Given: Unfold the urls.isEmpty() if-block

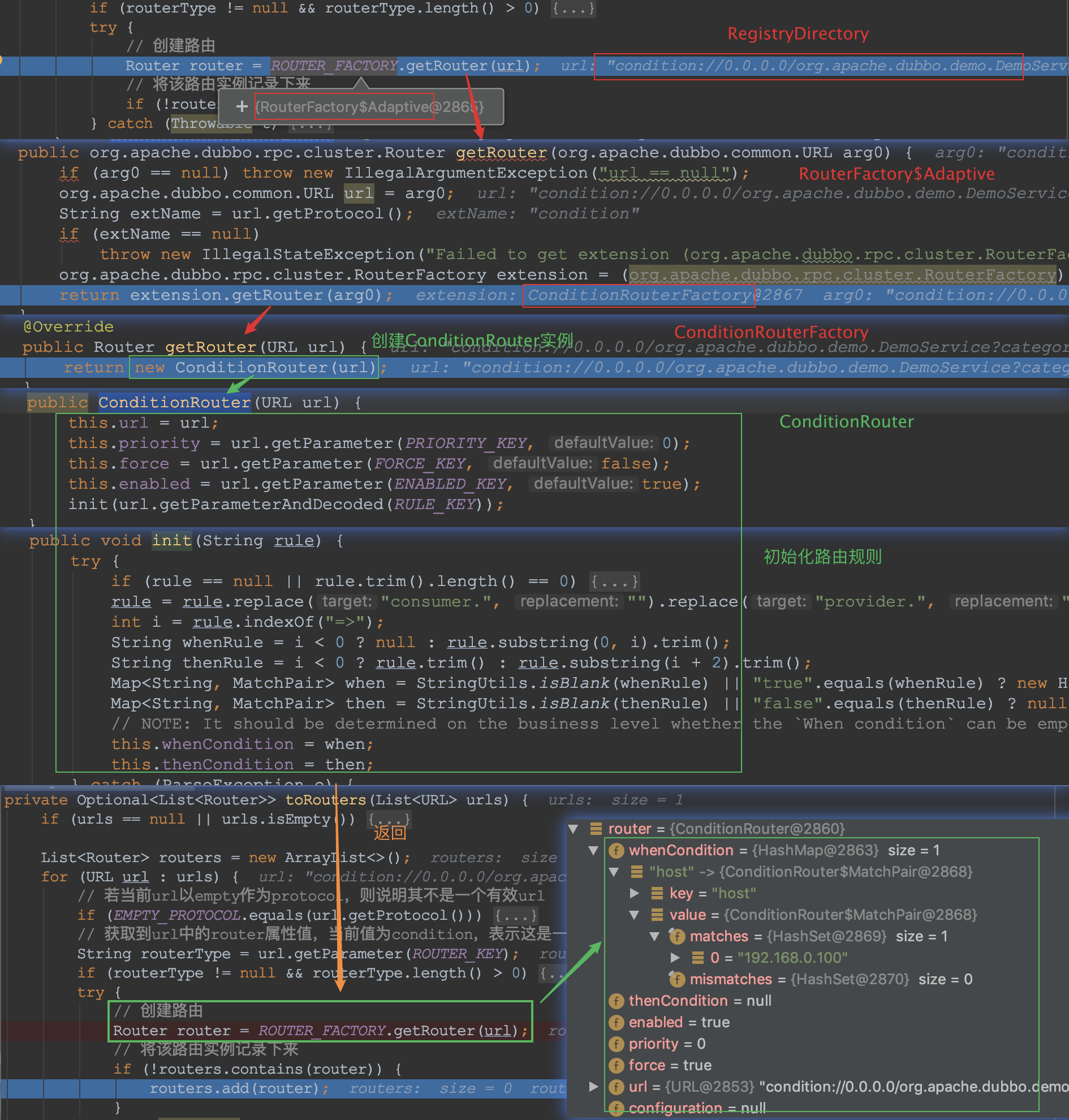Looking at the screenshot, I should 389,820.
